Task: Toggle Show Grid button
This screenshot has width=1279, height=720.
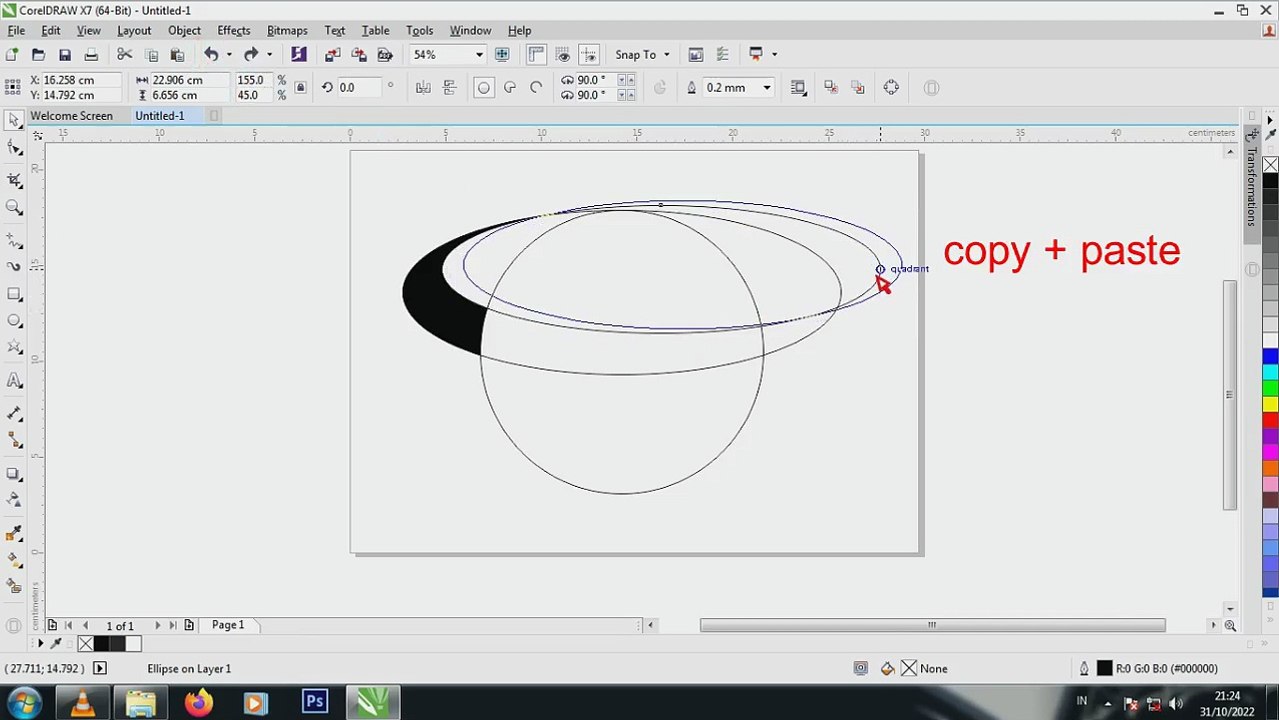Action: click(x=562, y=55)
